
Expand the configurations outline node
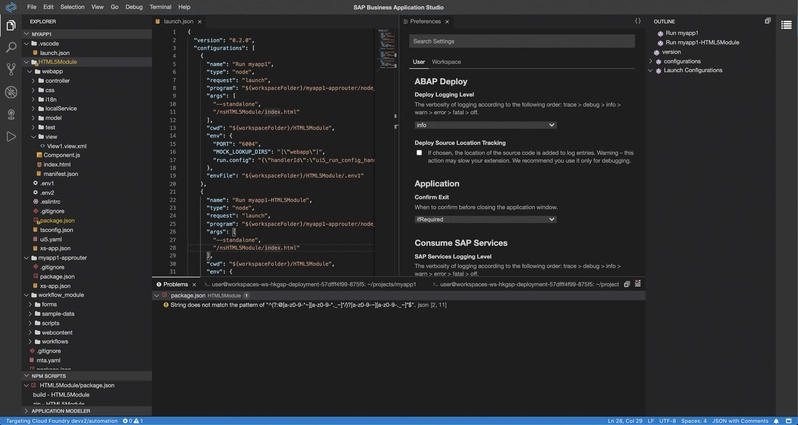tap(650, 62)
